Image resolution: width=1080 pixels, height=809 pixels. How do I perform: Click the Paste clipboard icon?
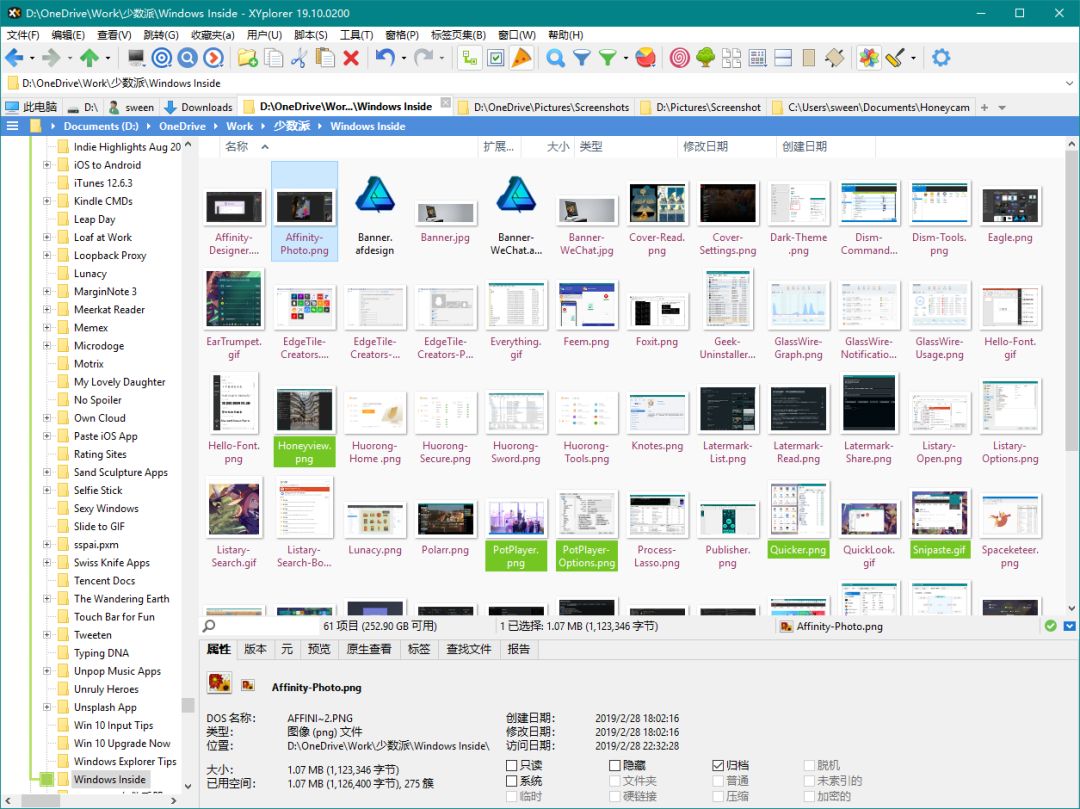click(x=324, y=58)
